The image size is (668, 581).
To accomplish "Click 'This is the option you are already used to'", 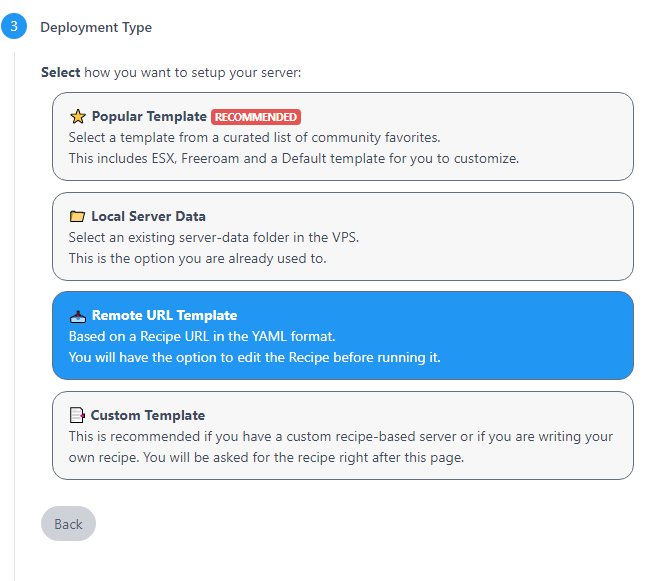I will [197, 259].
